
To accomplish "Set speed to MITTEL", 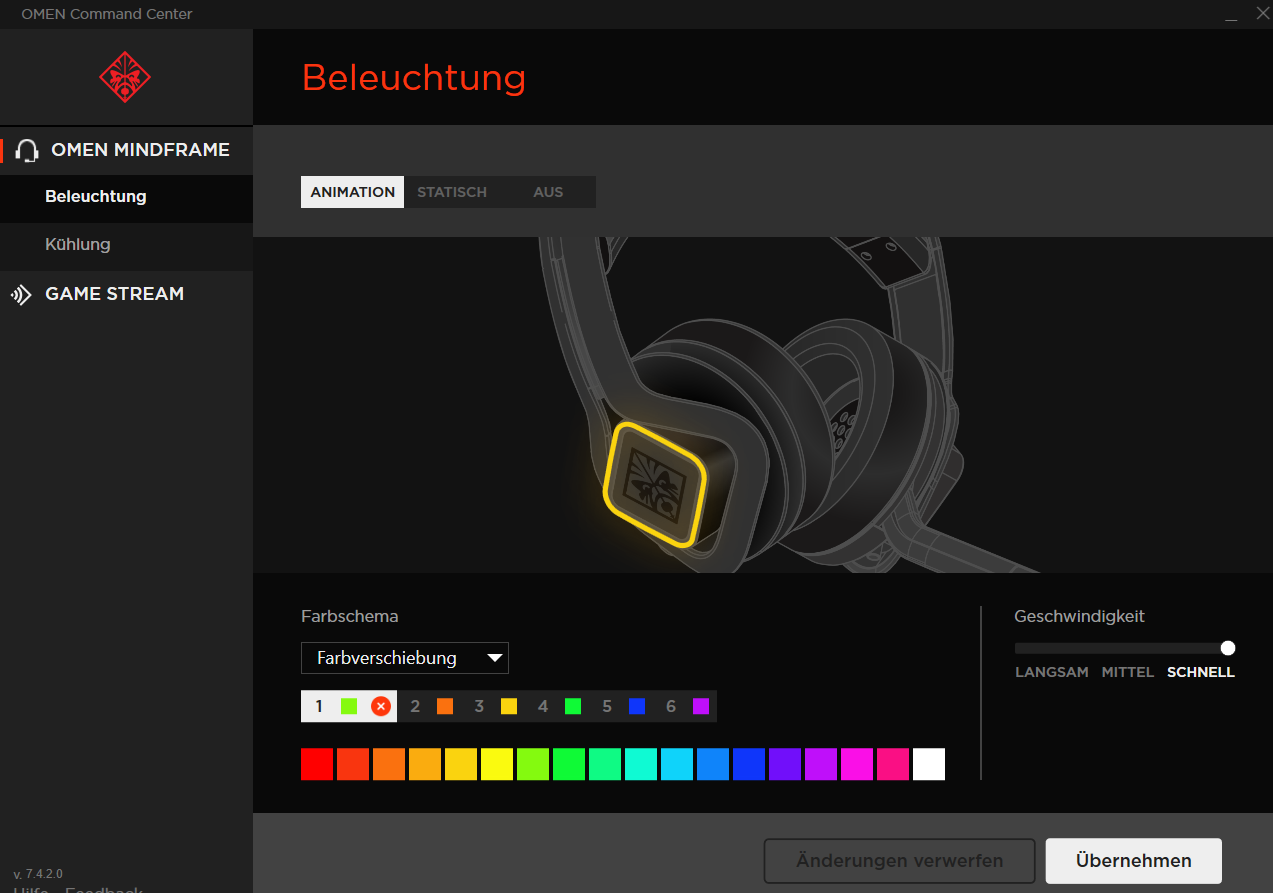I will pos(1128,672).
